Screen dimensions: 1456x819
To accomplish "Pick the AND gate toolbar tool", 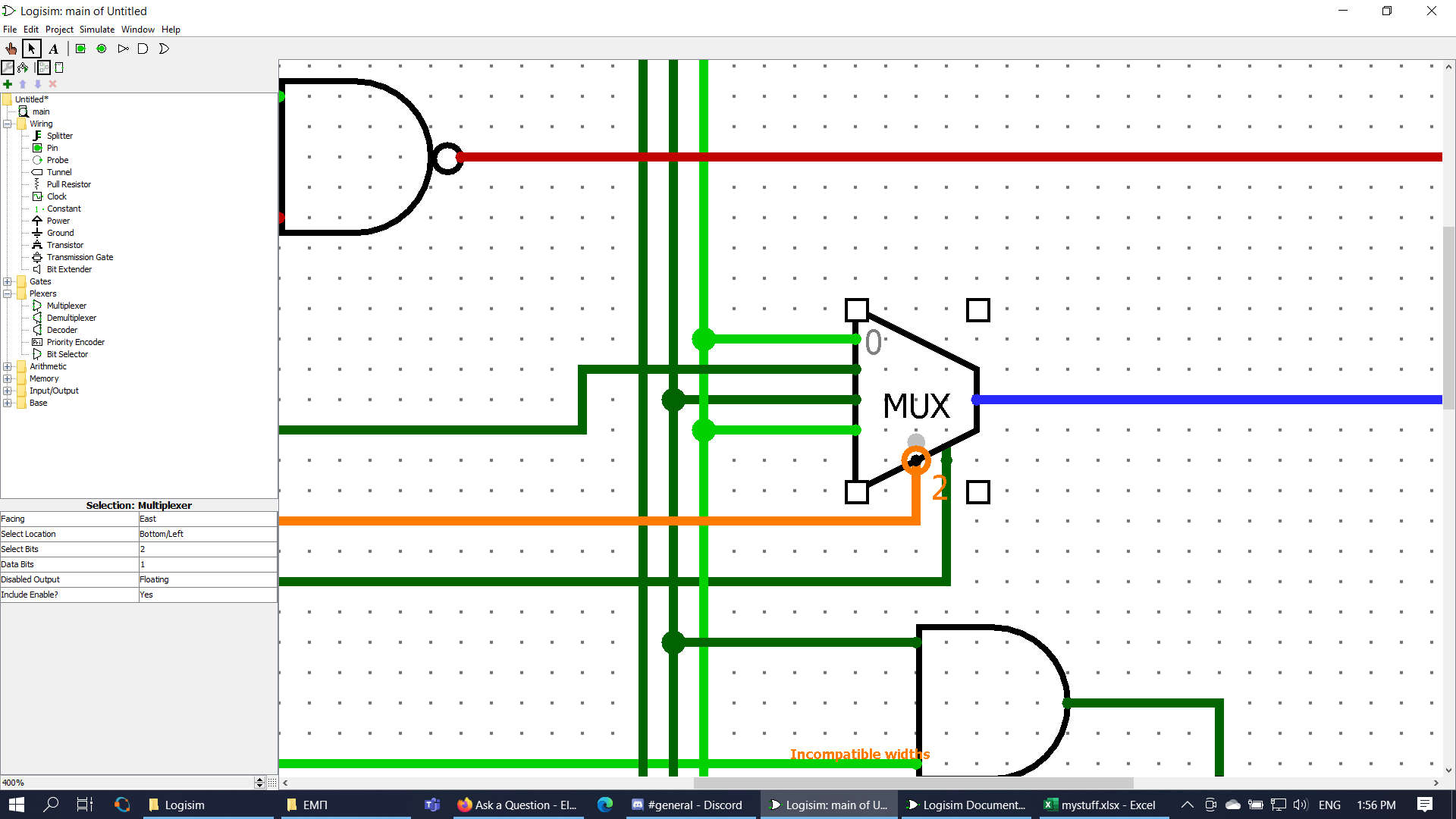I will point(143,49).
